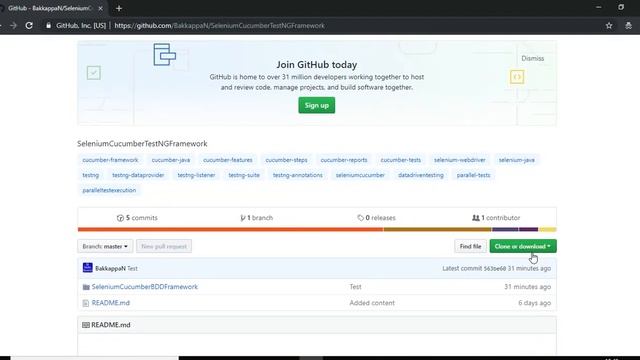Image resolution: width=640 pixels, height=360 pixels.
Task: Dismiss the Join GitHub banner
Action: tap(533, 58)
